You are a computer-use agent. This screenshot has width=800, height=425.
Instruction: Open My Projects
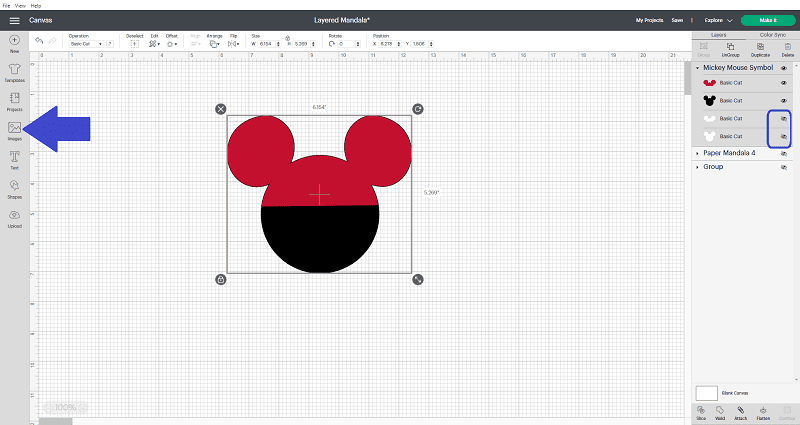pos(649,20)
